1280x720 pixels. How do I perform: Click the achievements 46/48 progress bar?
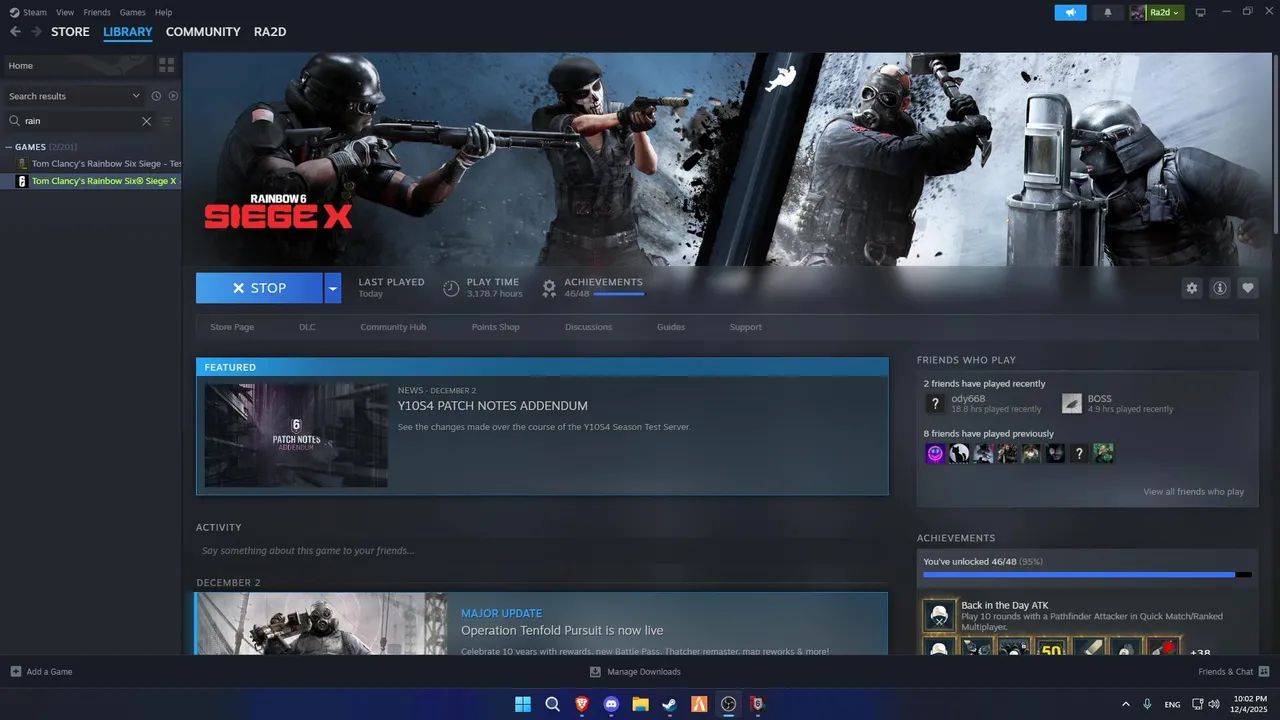[1087, 575]
